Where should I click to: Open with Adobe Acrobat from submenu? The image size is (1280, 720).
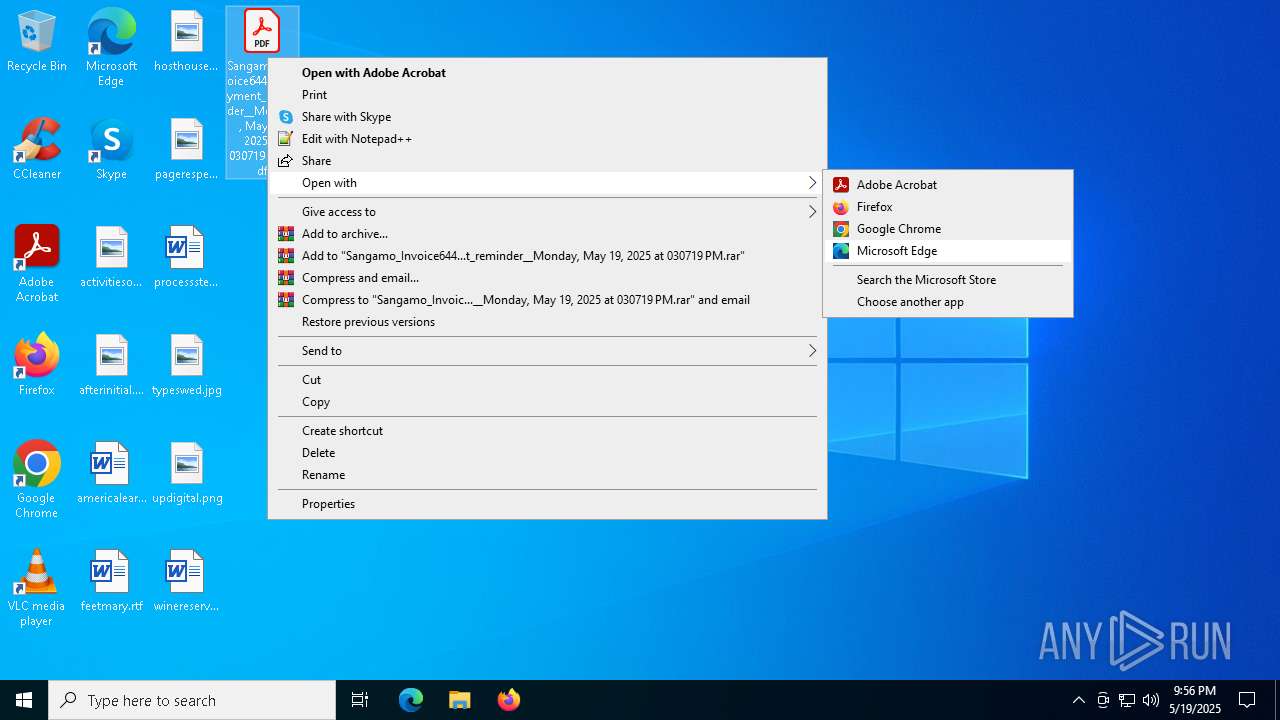948,185
